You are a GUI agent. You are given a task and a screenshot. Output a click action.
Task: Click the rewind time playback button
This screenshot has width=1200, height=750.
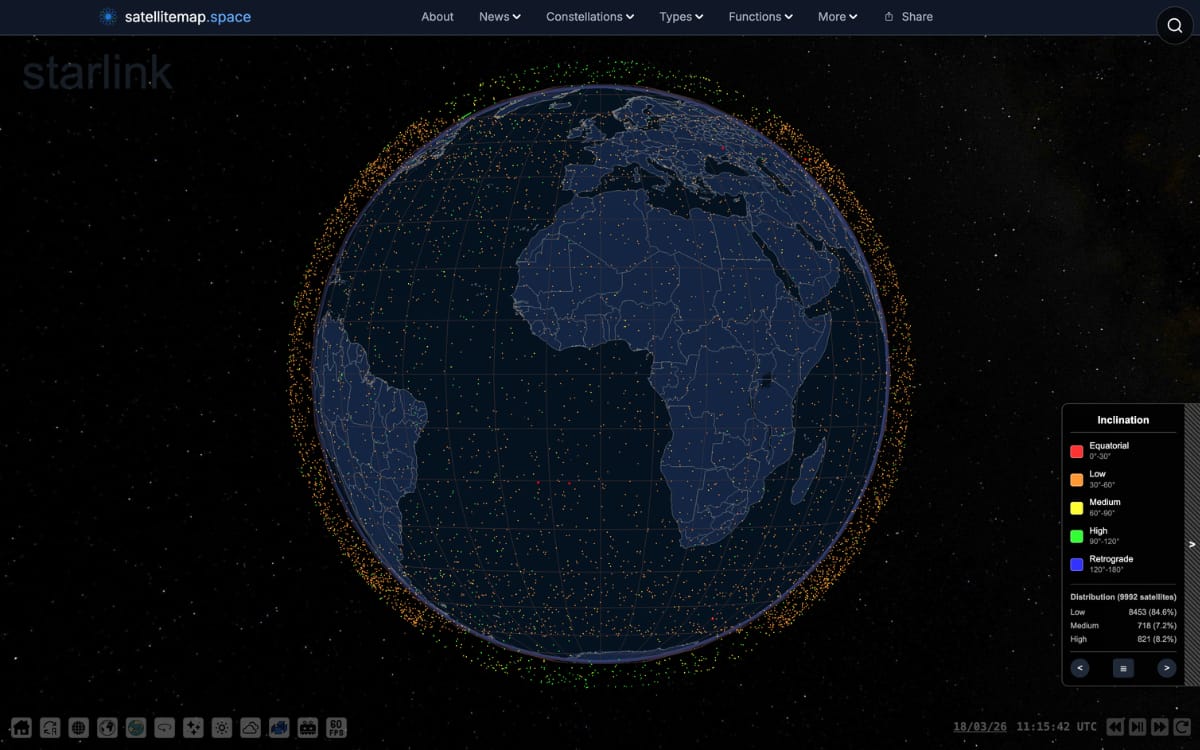tap(1114, 727)
